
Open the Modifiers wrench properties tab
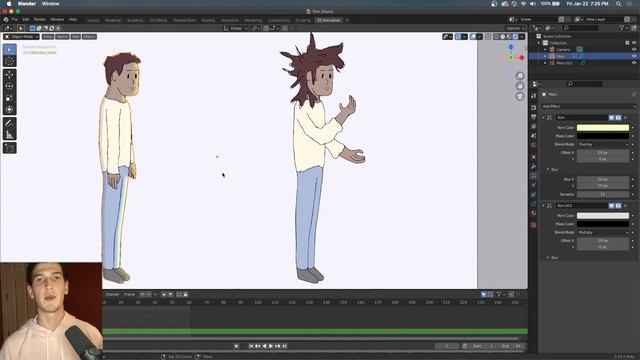[533, 166]
